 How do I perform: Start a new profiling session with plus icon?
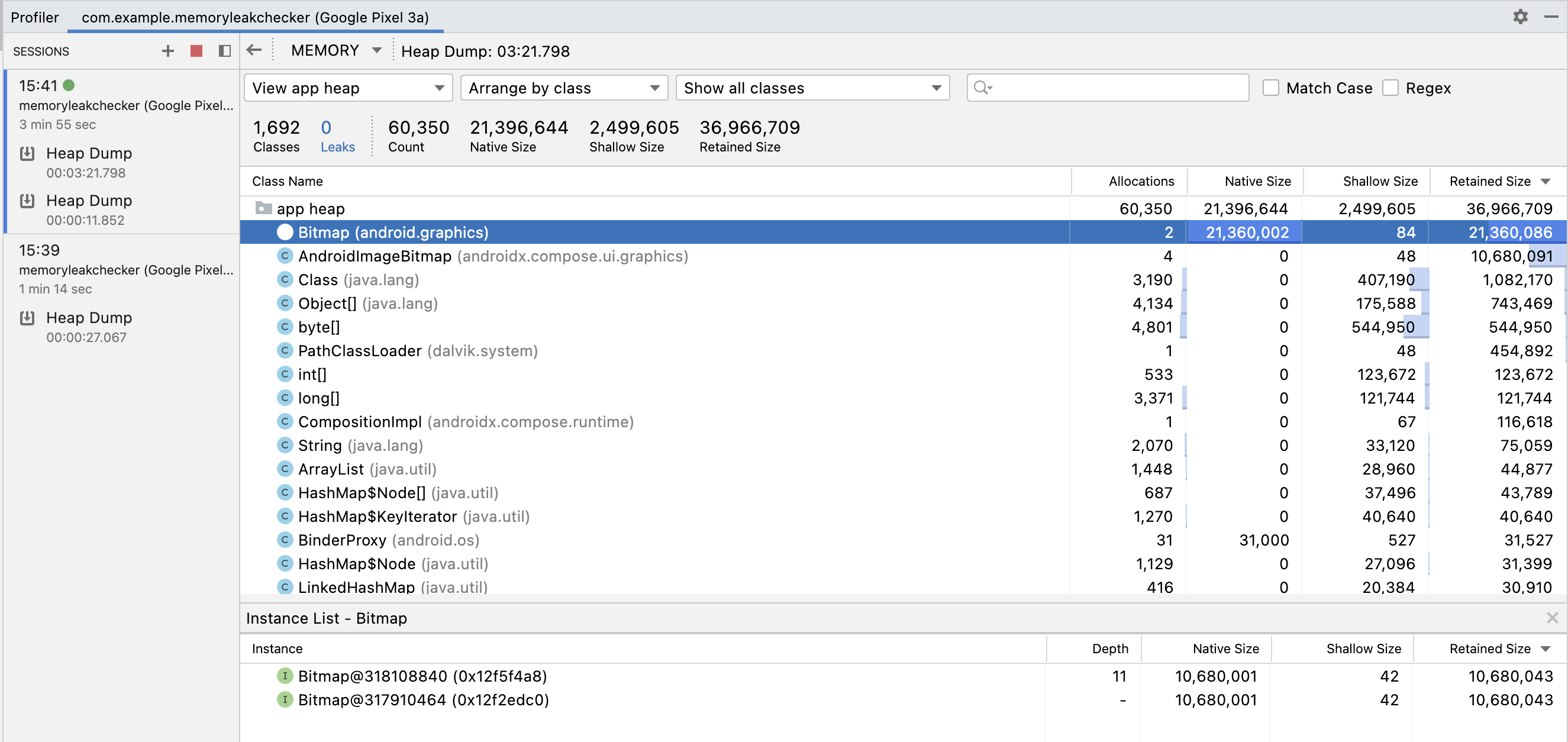(168, 51)
